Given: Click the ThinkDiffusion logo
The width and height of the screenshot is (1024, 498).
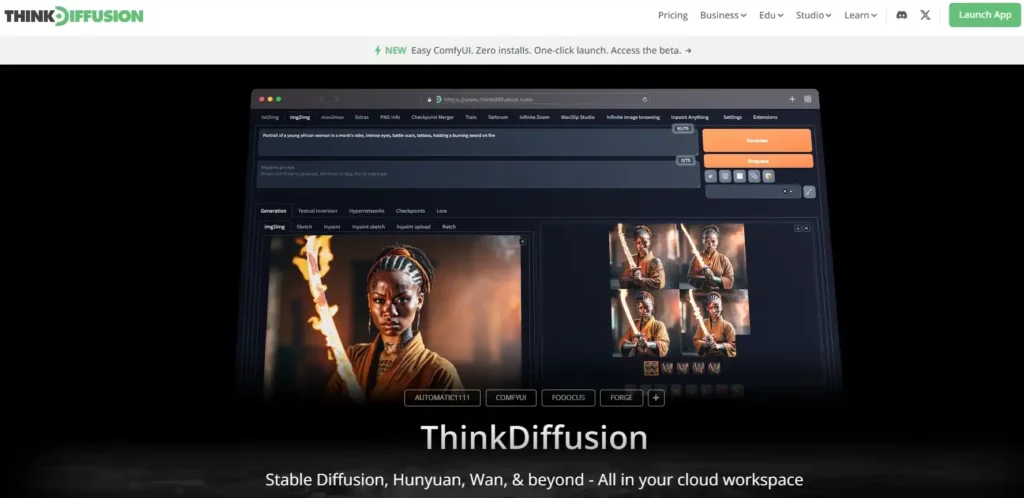Looking at the screenshot, I should [x=72, y=16].
